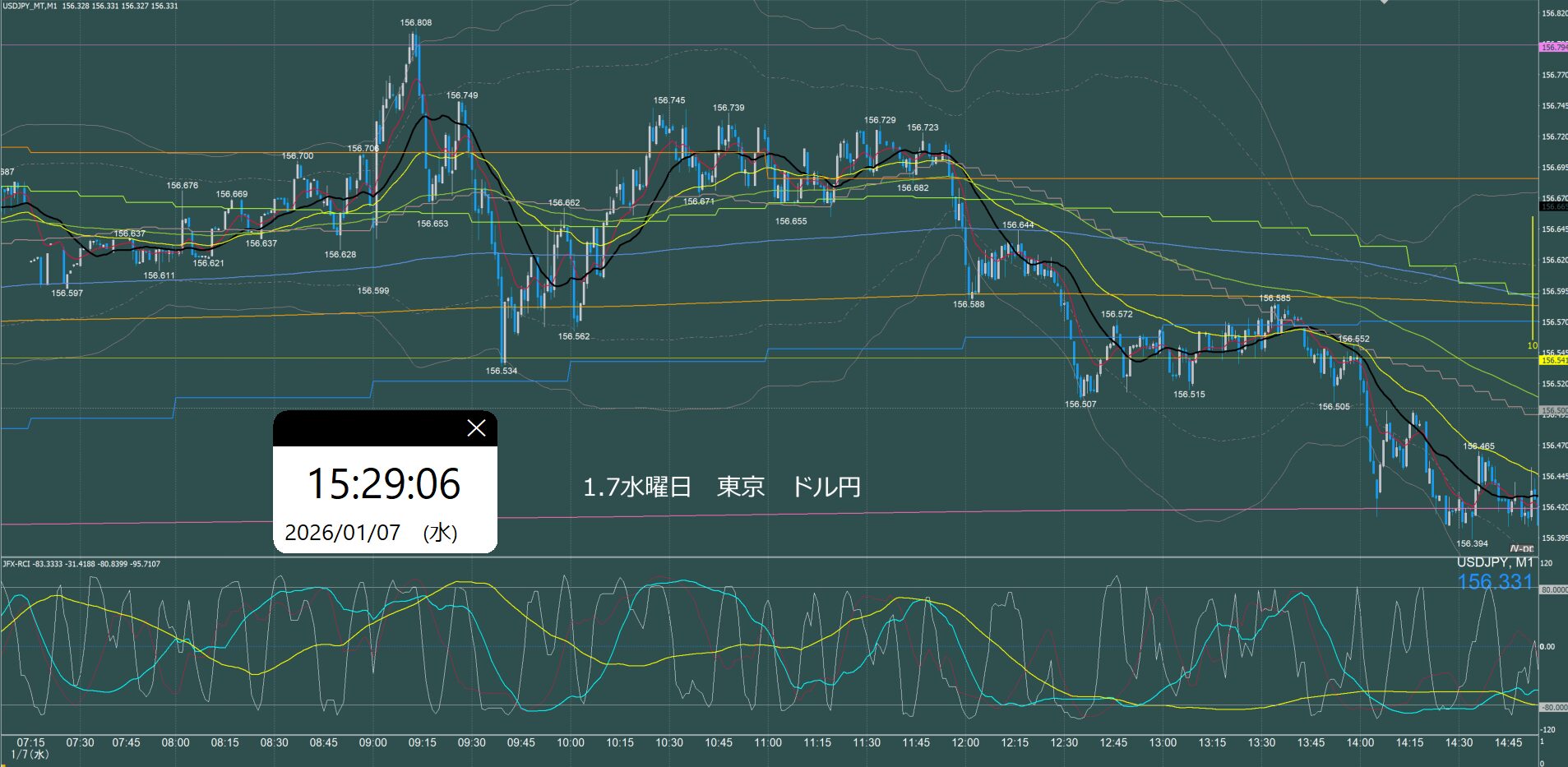This screenshot has height=767, width=1568.
Task: Click the 1.7水曜日 東京 ドル円 text label
Action: [x=722, y=487]
